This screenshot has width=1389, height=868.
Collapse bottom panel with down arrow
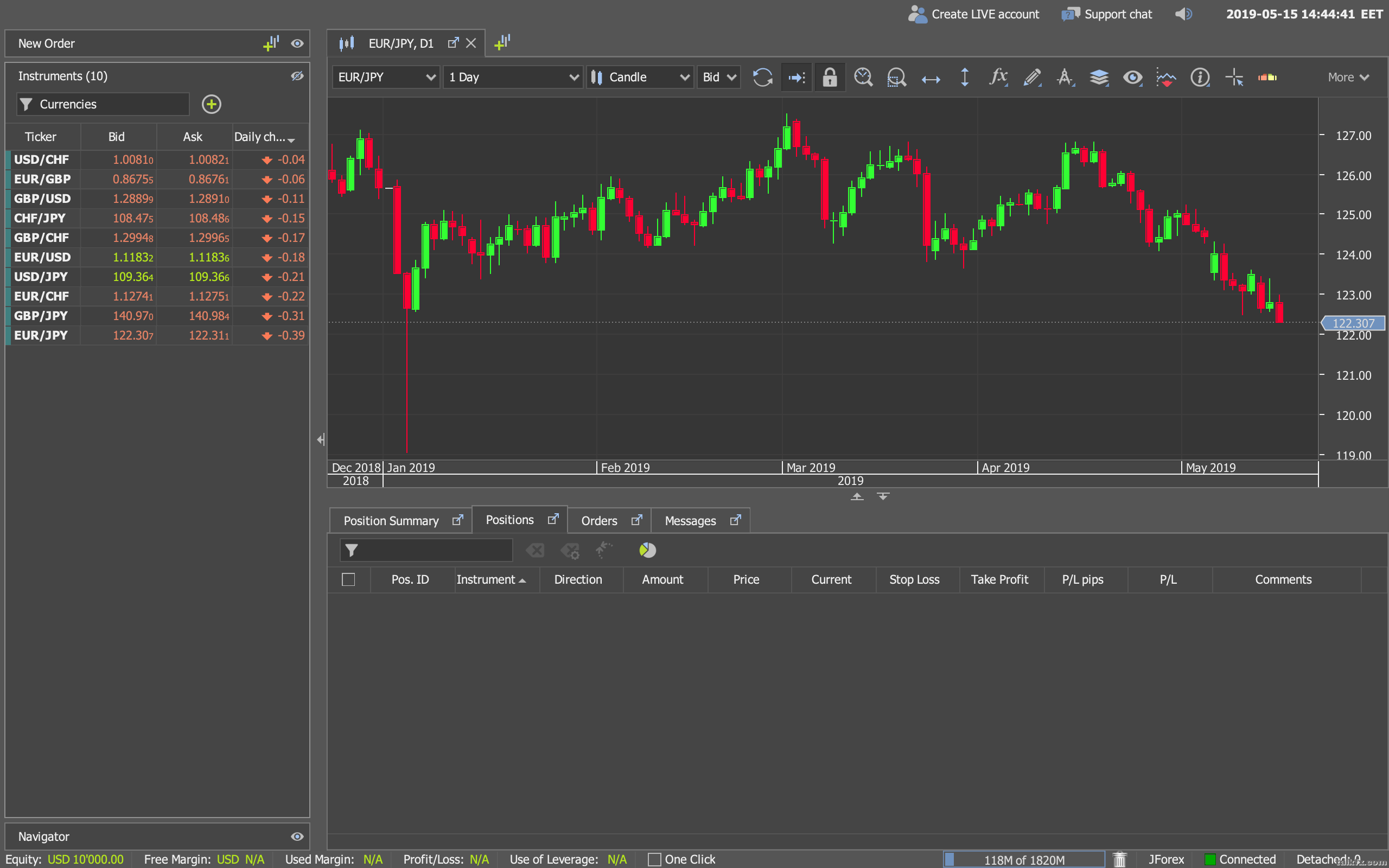click(883, 496)
